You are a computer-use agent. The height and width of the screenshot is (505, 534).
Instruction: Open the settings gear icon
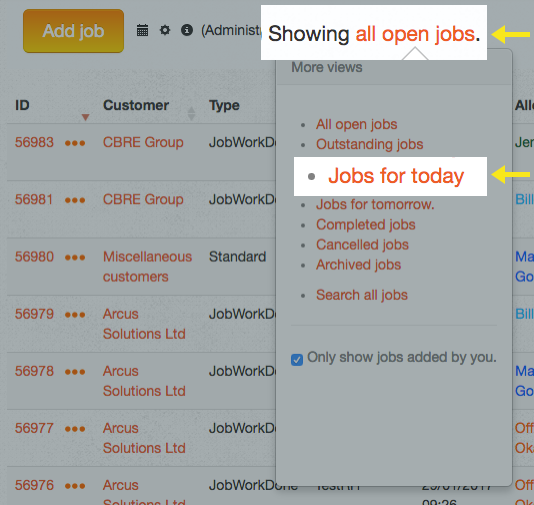pyautogui.click(x=165, y=30)
